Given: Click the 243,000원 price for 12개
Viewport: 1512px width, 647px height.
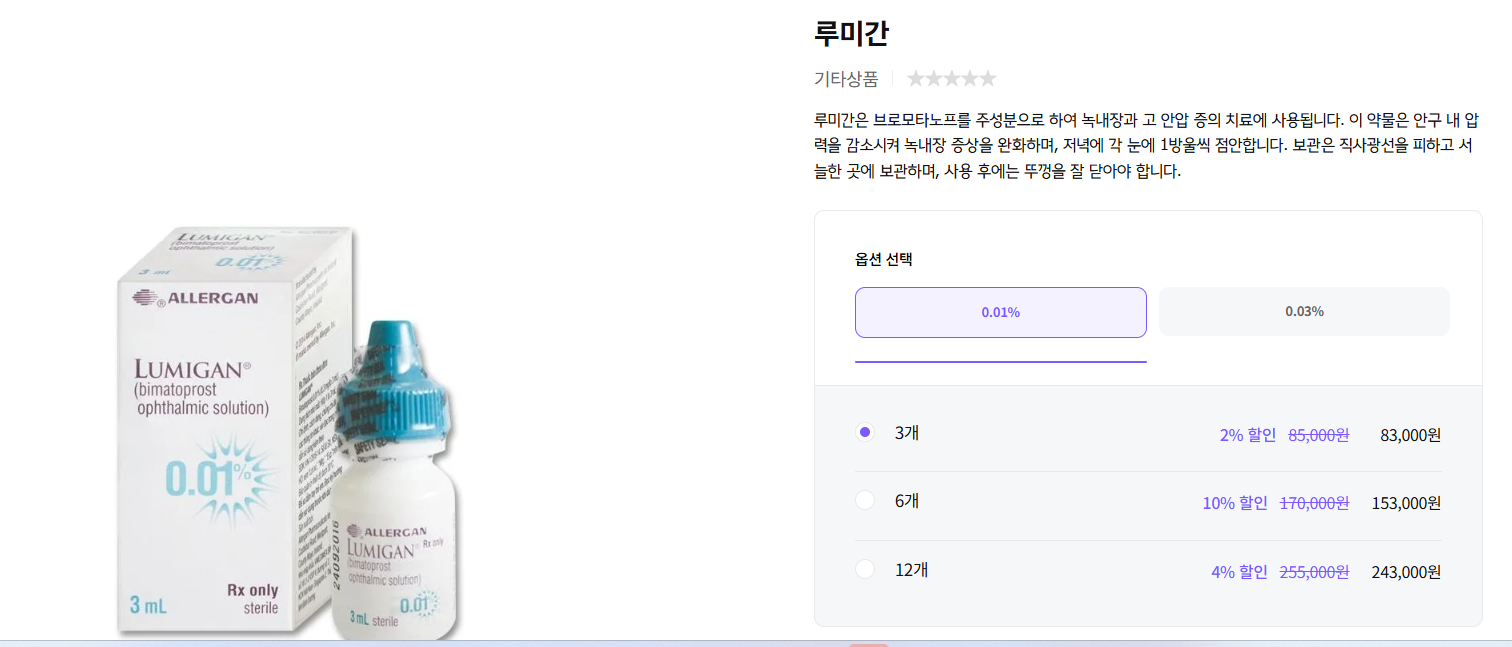Looking at the screenshot, I should click(x=1406, y=572).
